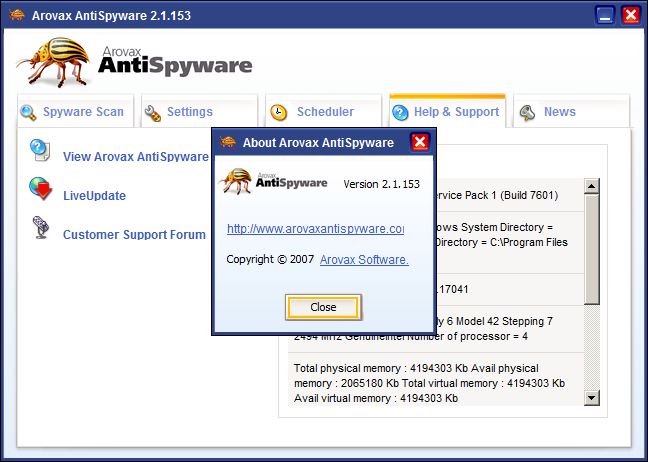Switch to the Settings tab
Screen dimensions: 648x462
pyautogui.click(x=200, y=112)
